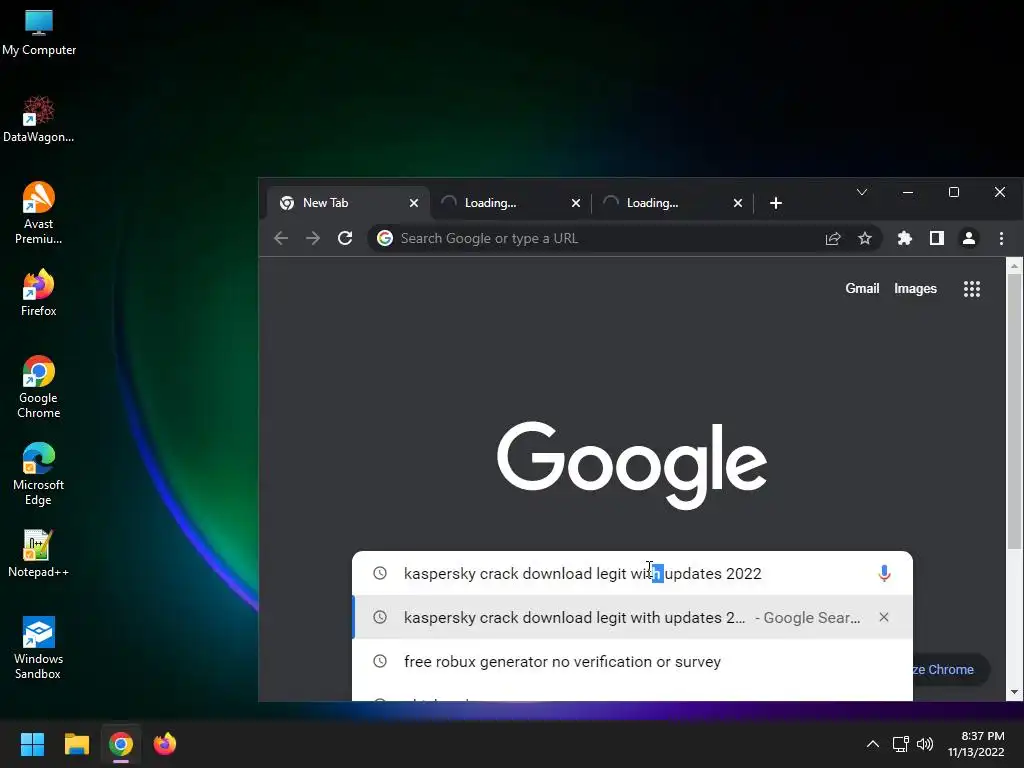Open Chrome three-dot menu
This screenshot has width=1024, height=768.
pos(1001,238)
